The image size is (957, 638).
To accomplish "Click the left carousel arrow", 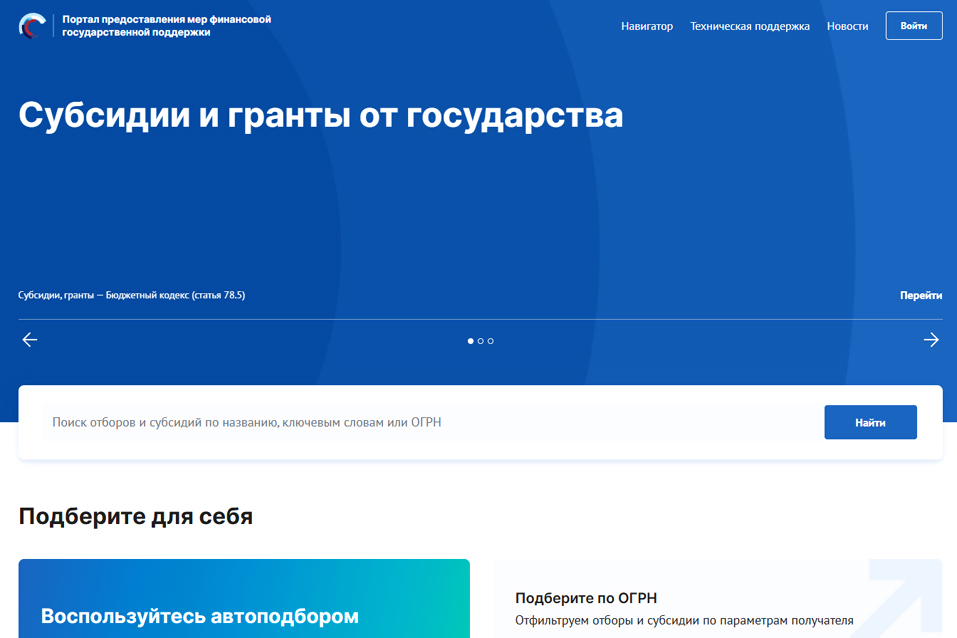I will pyautogui.click(x=29, y=339).
